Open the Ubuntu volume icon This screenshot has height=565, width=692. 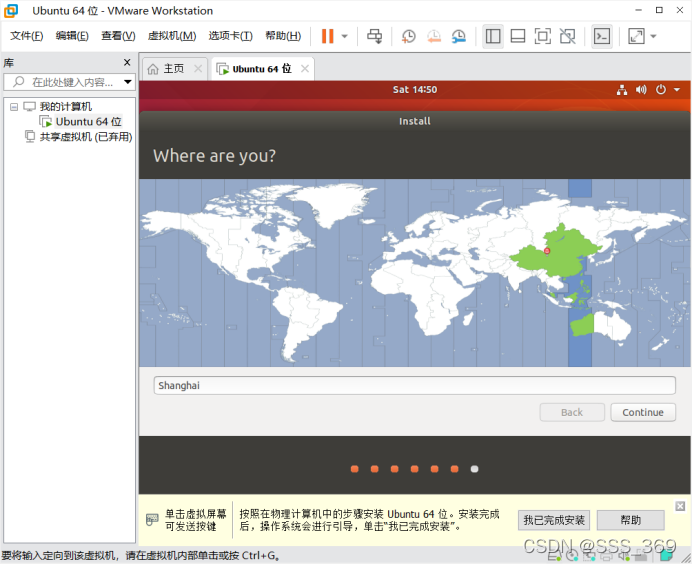click(x=641, y=90)
